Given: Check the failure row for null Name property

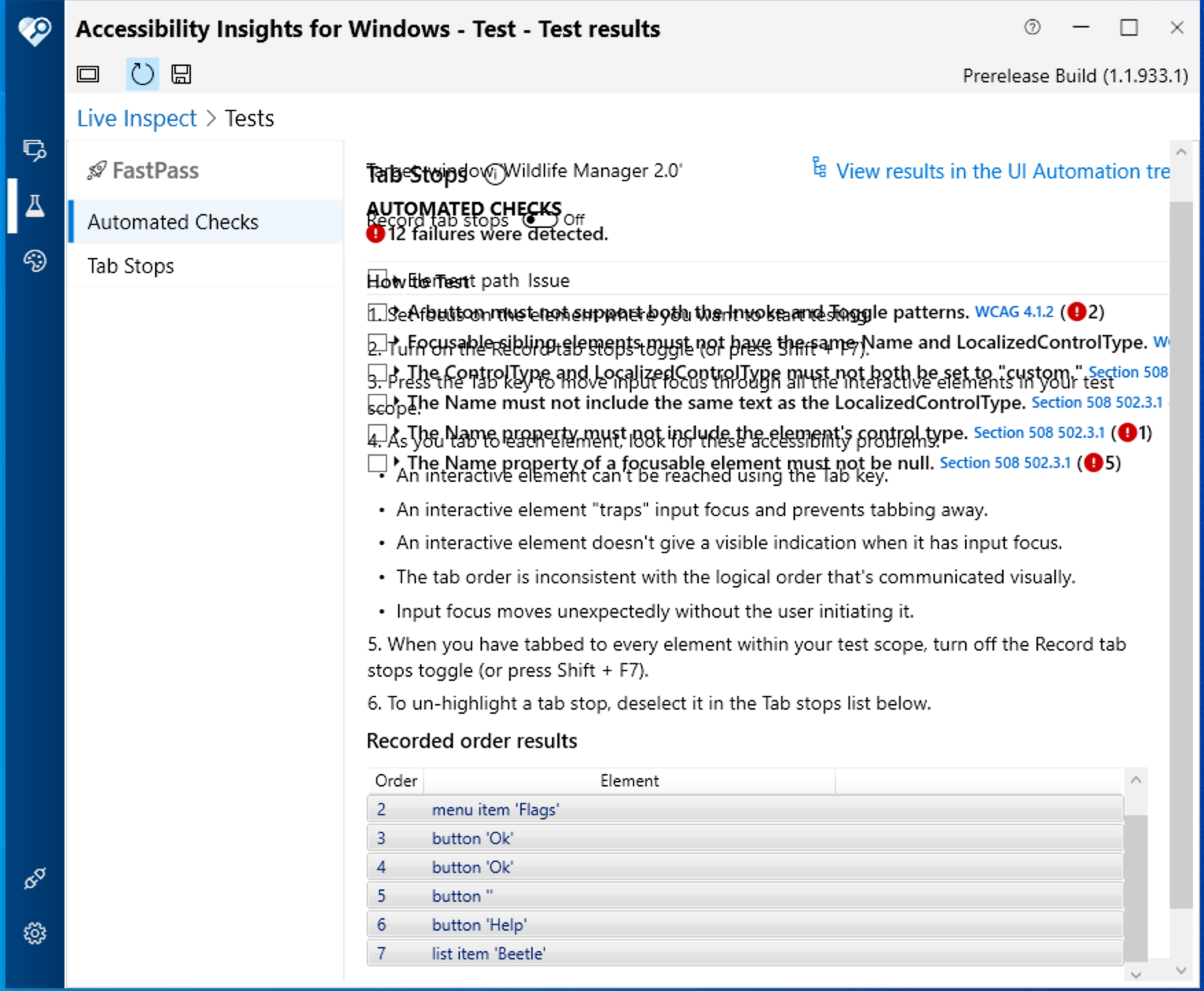Looking at the screenshot, I should 377,463.
